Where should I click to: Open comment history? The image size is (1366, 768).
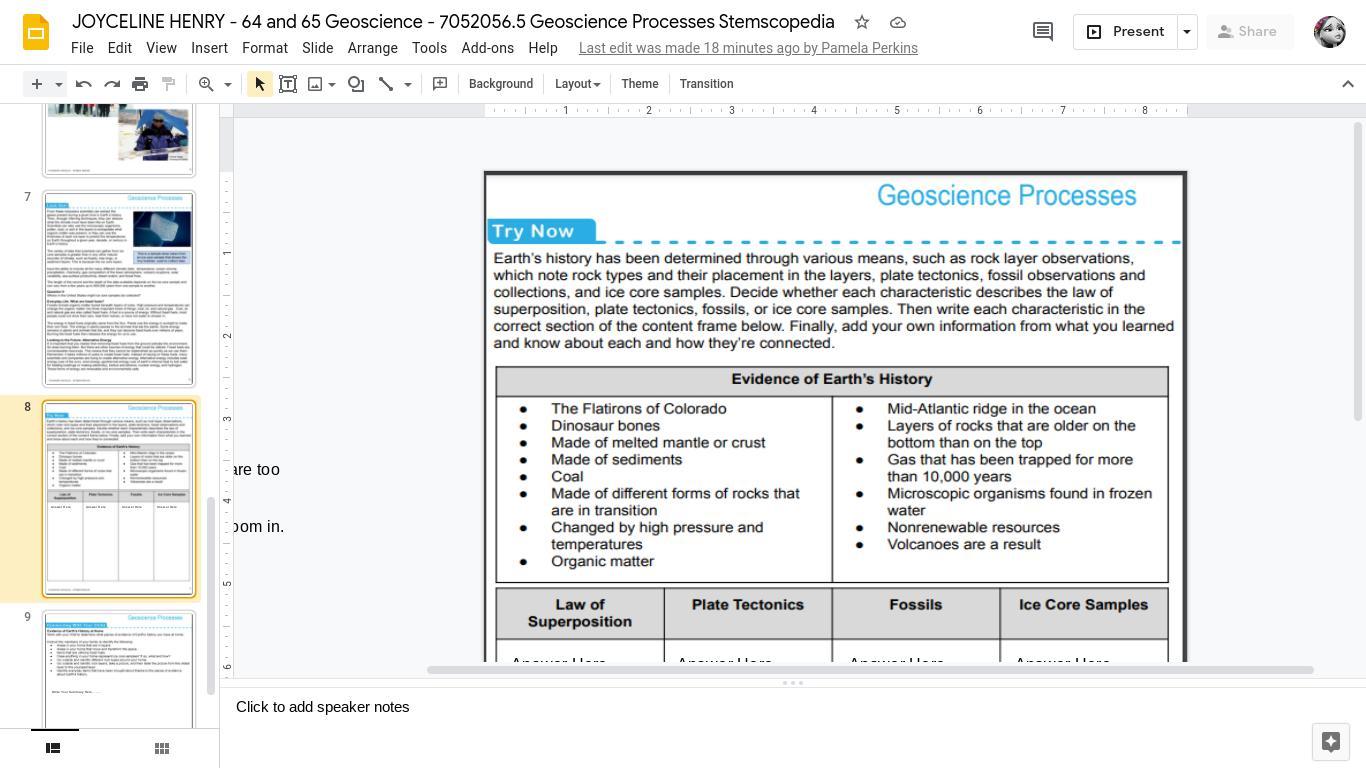1043,32
